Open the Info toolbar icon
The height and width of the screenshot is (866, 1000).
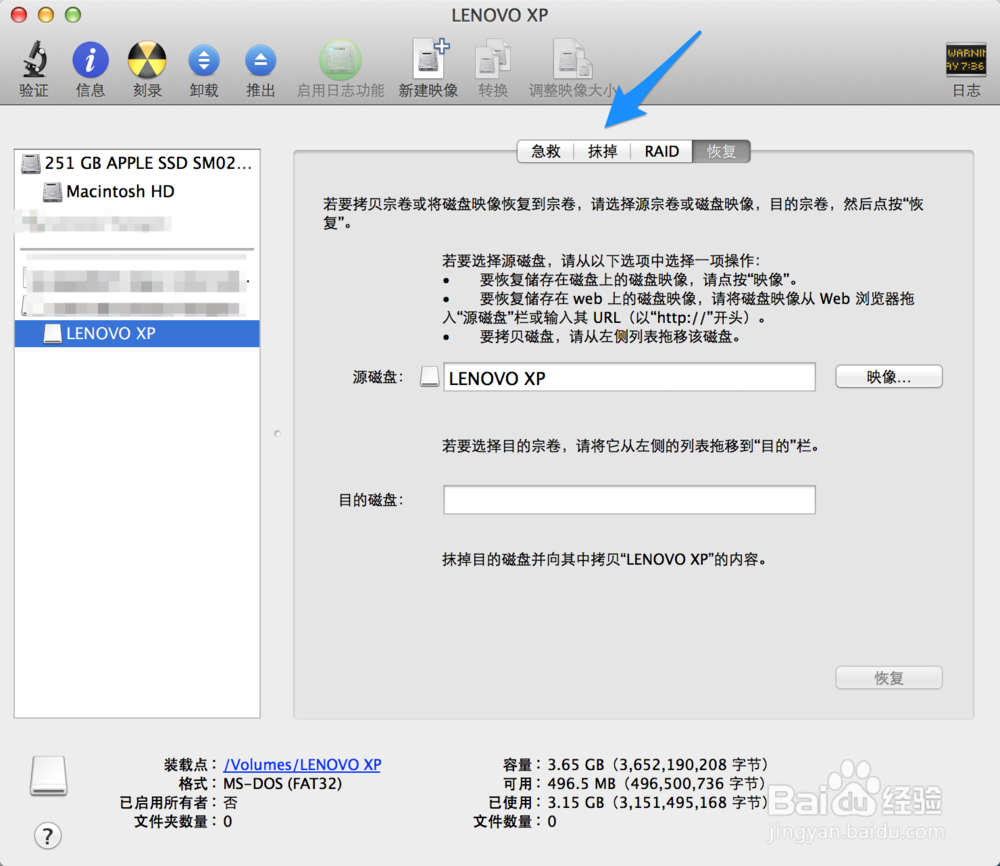click(x=91, y=59)
